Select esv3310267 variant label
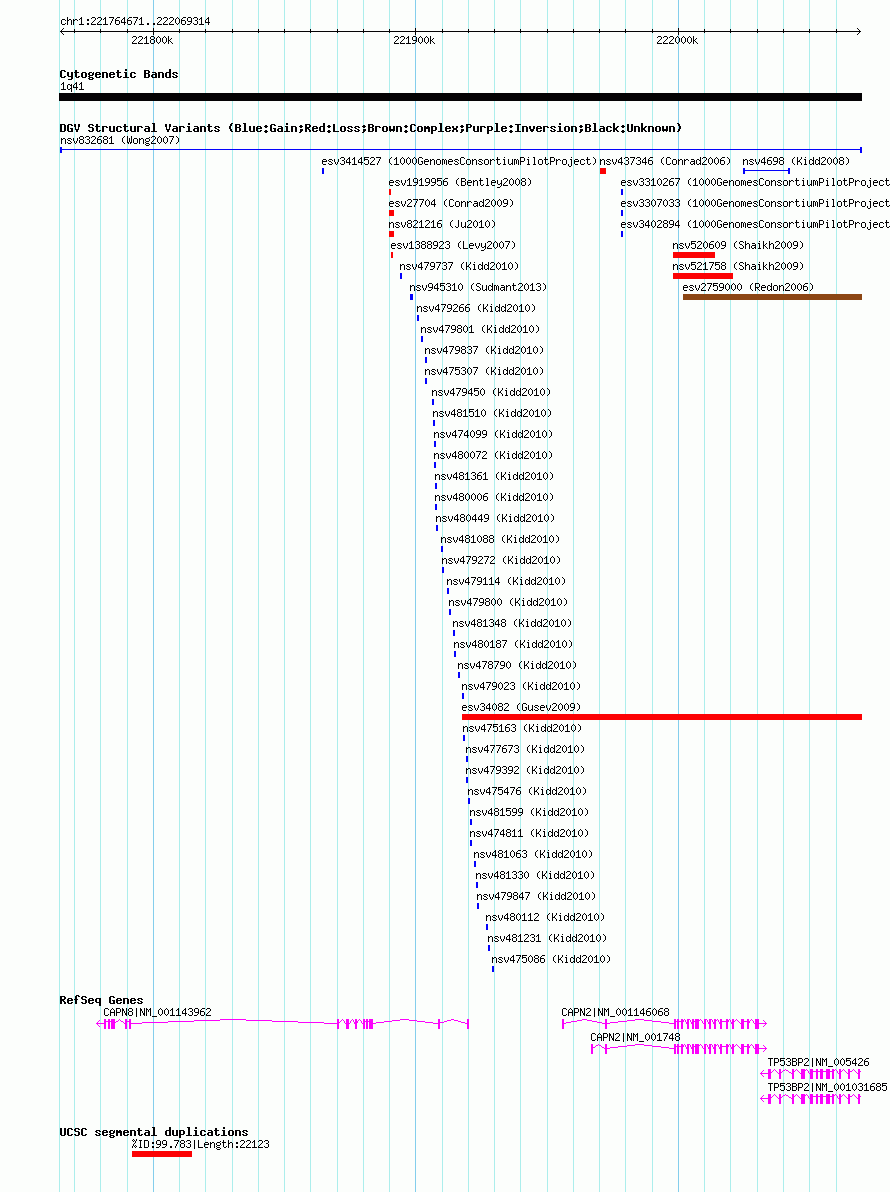Image resolution: width=890 pixels, height=1192 pixels. 755,182
